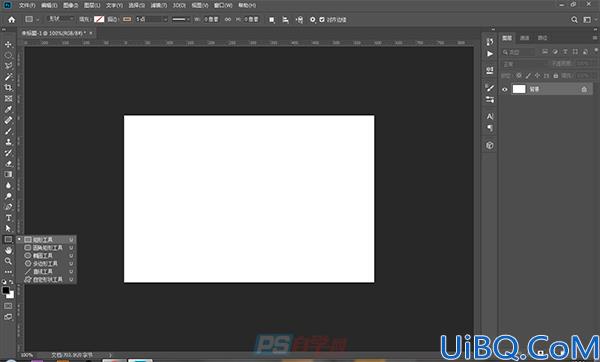Select the Hand tool
The height and width of the screenshot is (362, 600).
[8, 250]
